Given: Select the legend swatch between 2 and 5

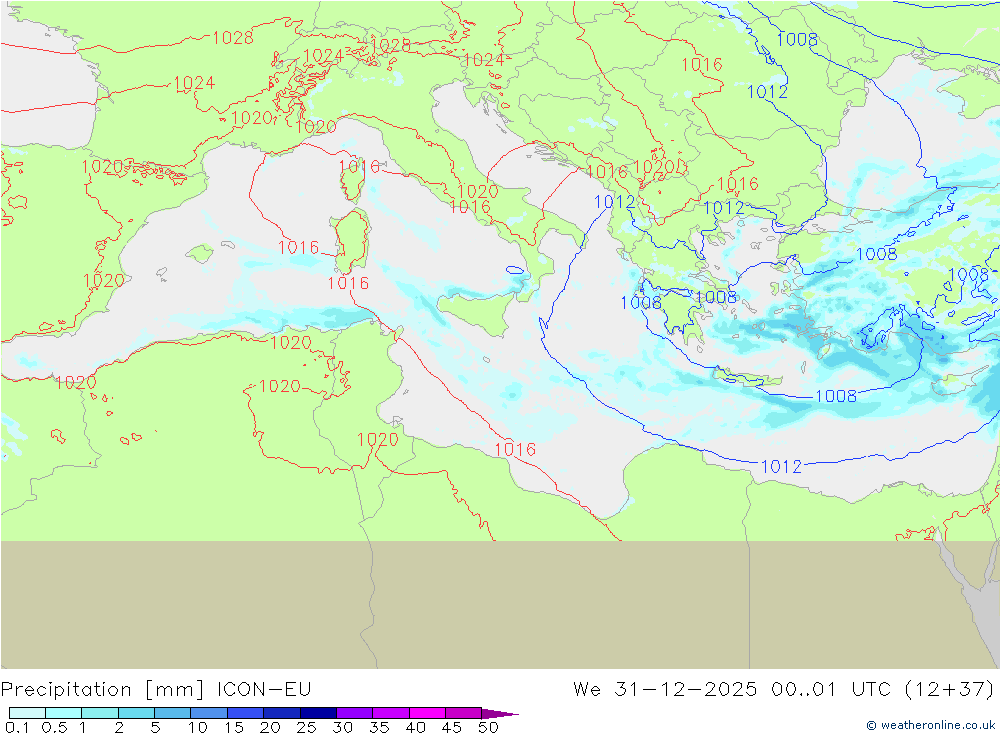Looking at the screenshot, I should pos(136,713).
